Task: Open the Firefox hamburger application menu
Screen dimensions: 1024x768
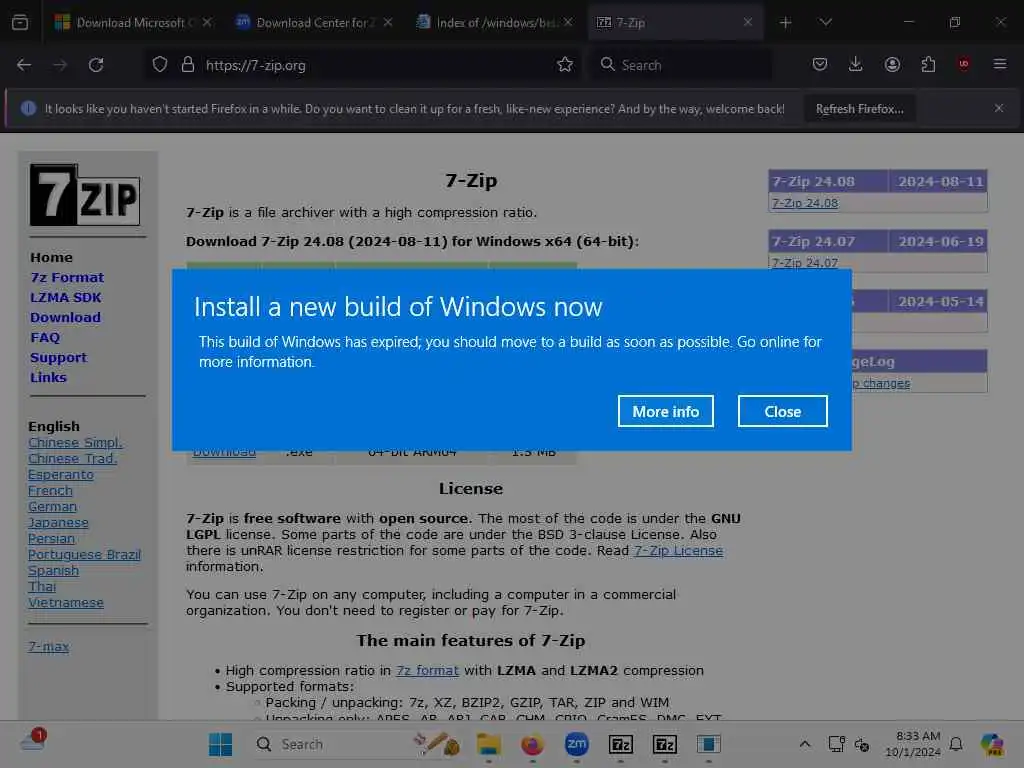Action: click(1000, 64)
